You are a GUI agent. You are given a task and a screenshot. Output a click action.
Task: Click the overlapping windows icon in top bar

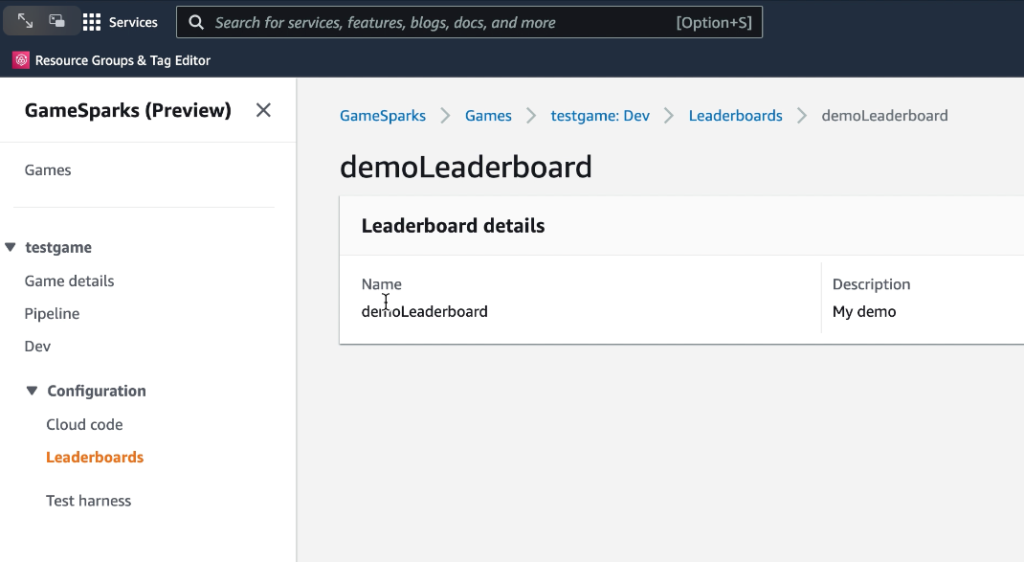pos(57,22)
